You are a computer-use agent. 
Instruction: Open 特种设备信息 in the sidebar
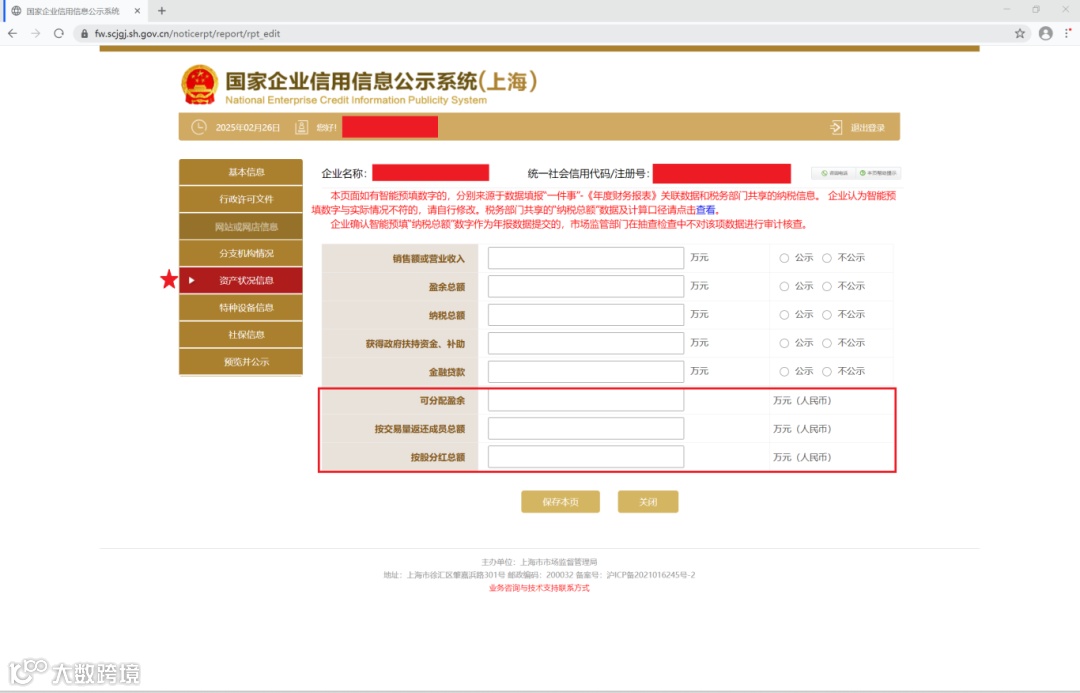pos(241,308)
